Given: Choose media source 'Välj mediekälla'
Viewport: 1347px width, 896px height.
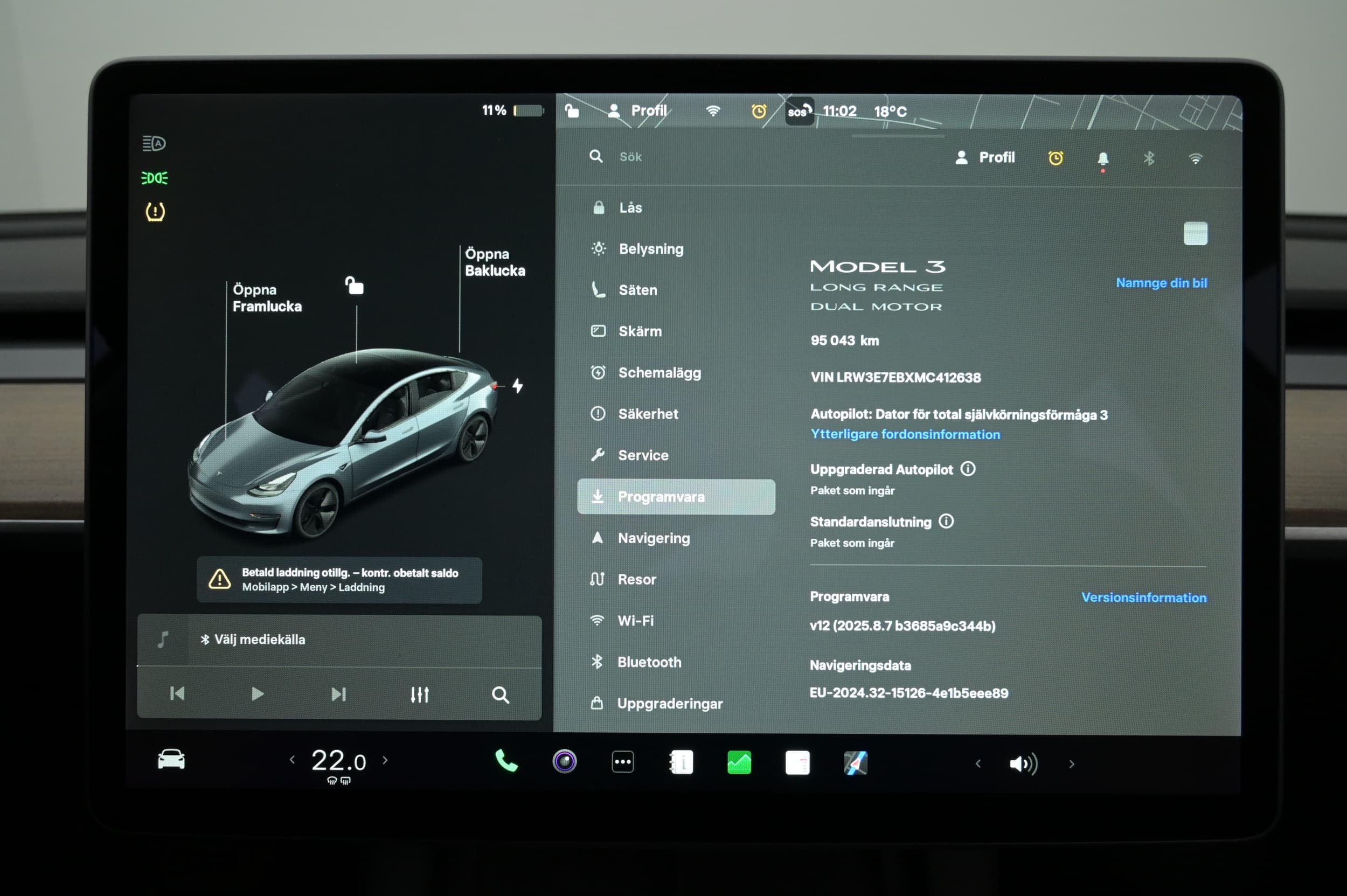Looking at the screenshot, I should 253,640.
